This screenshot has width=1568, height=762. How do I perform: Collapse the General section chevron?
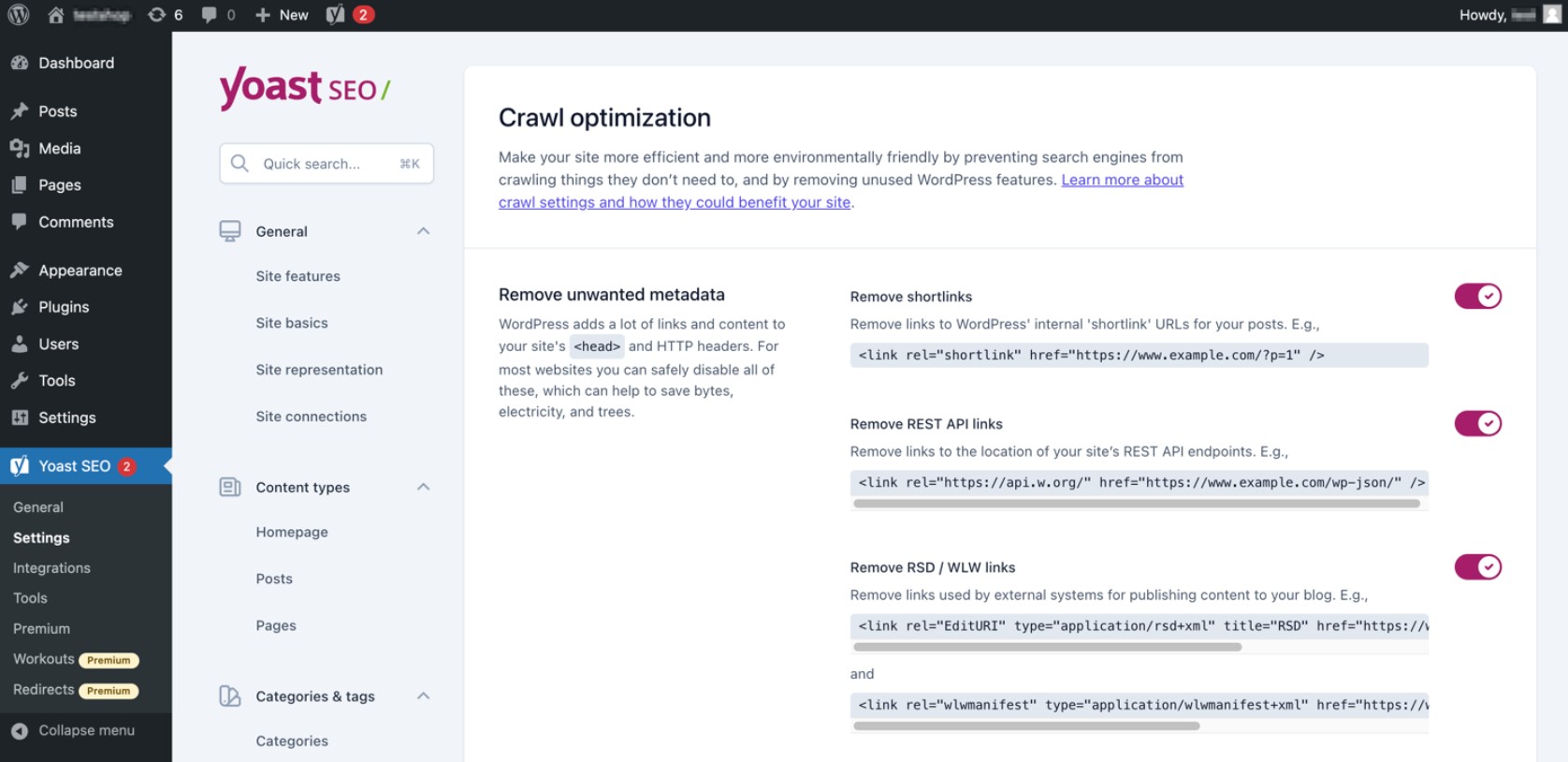tap(424, 231)
